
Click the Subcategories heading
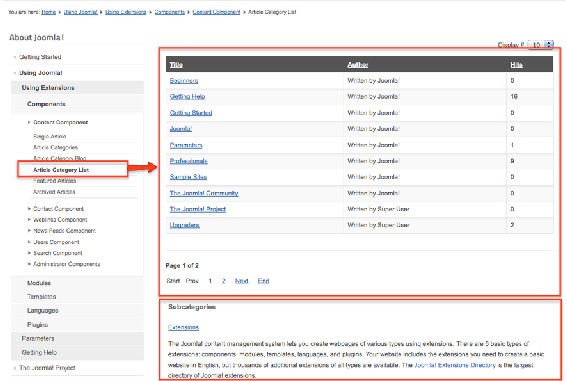[x=192, y=307]
